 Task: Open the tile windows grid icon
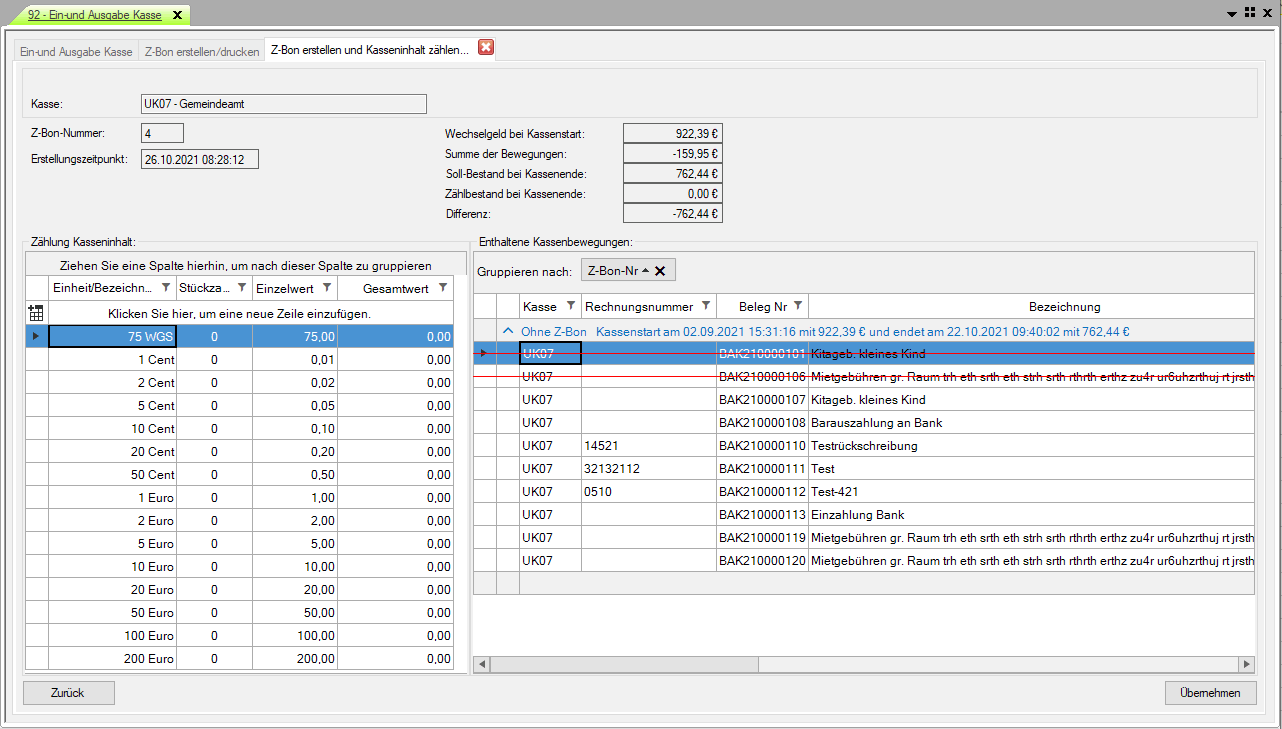coord(1249,13)
